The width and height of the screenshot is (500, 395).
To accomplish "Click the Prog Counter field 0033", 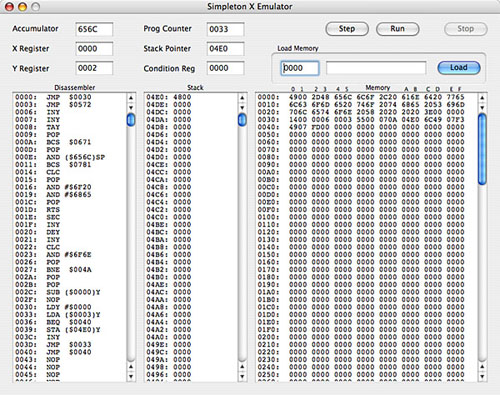I will [225, 29].
